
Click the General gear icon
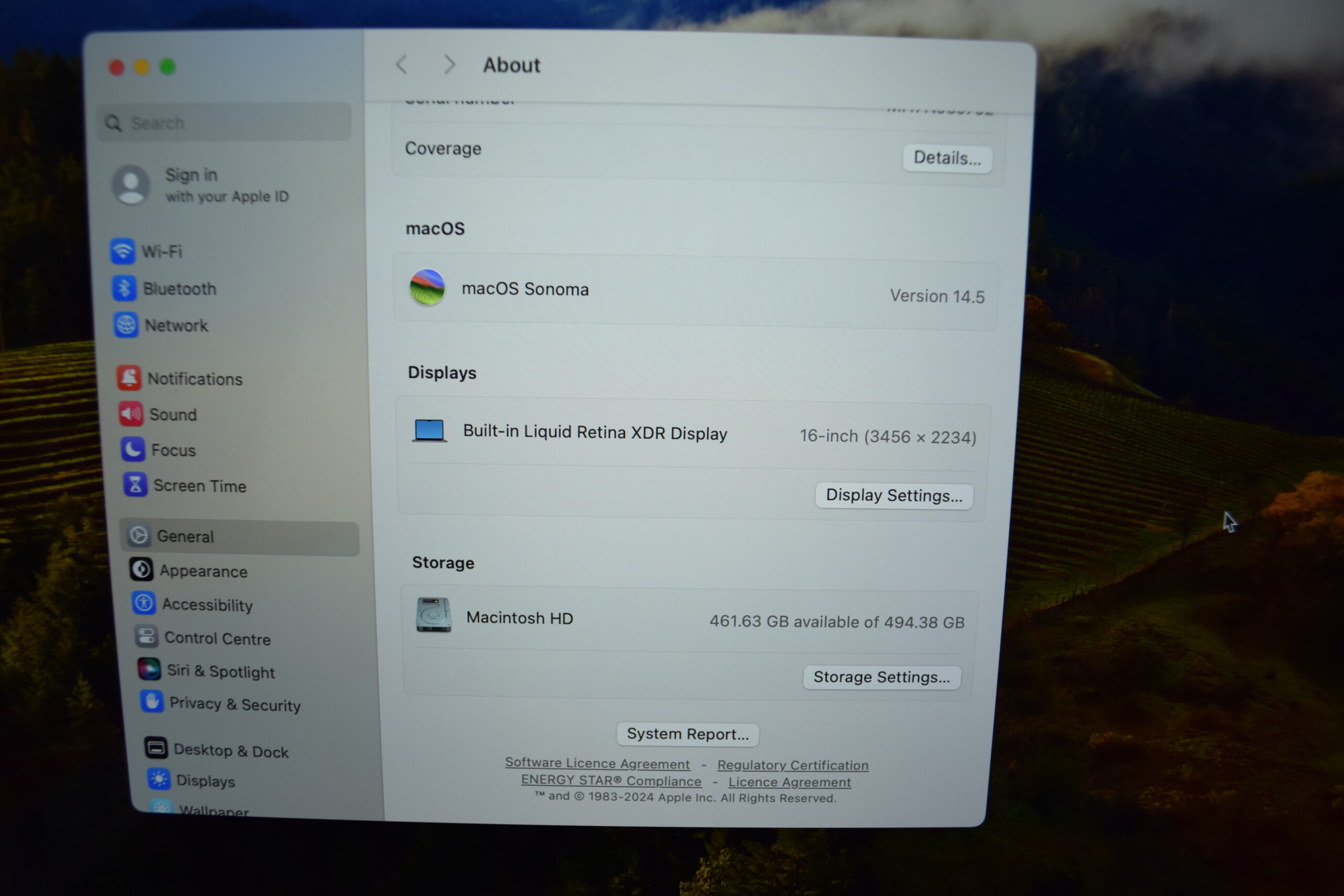pyautogui.click(x=139, y=535)
